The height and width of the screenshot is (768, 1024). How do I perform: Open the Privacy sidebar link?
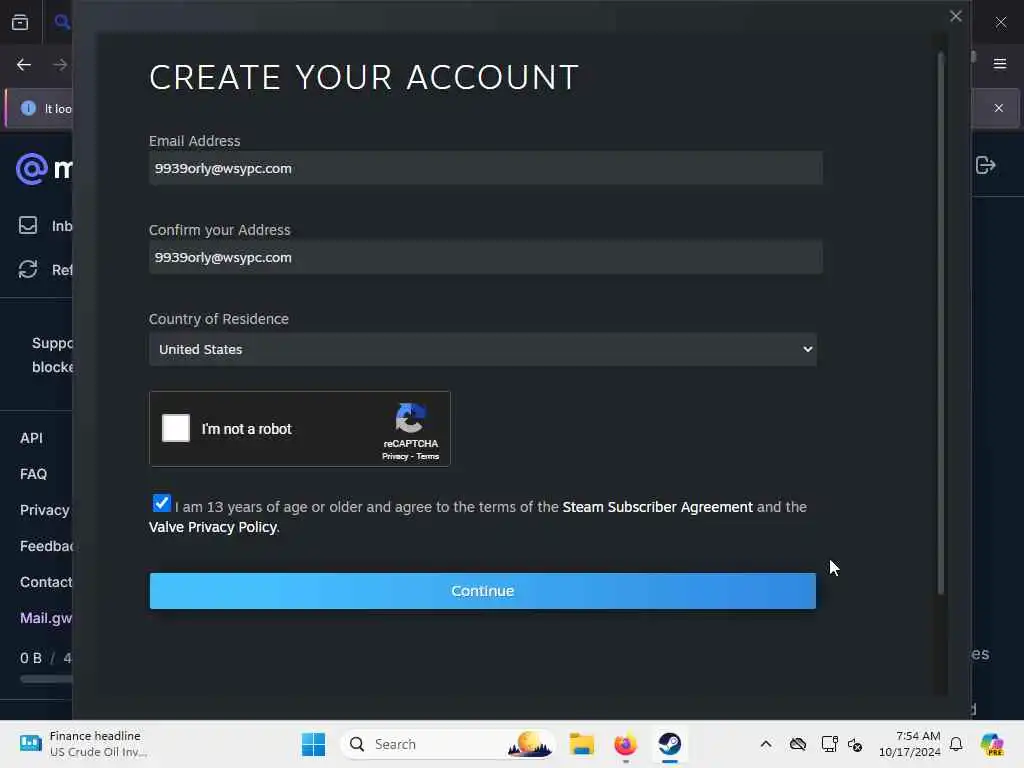[x=44, y=510]
